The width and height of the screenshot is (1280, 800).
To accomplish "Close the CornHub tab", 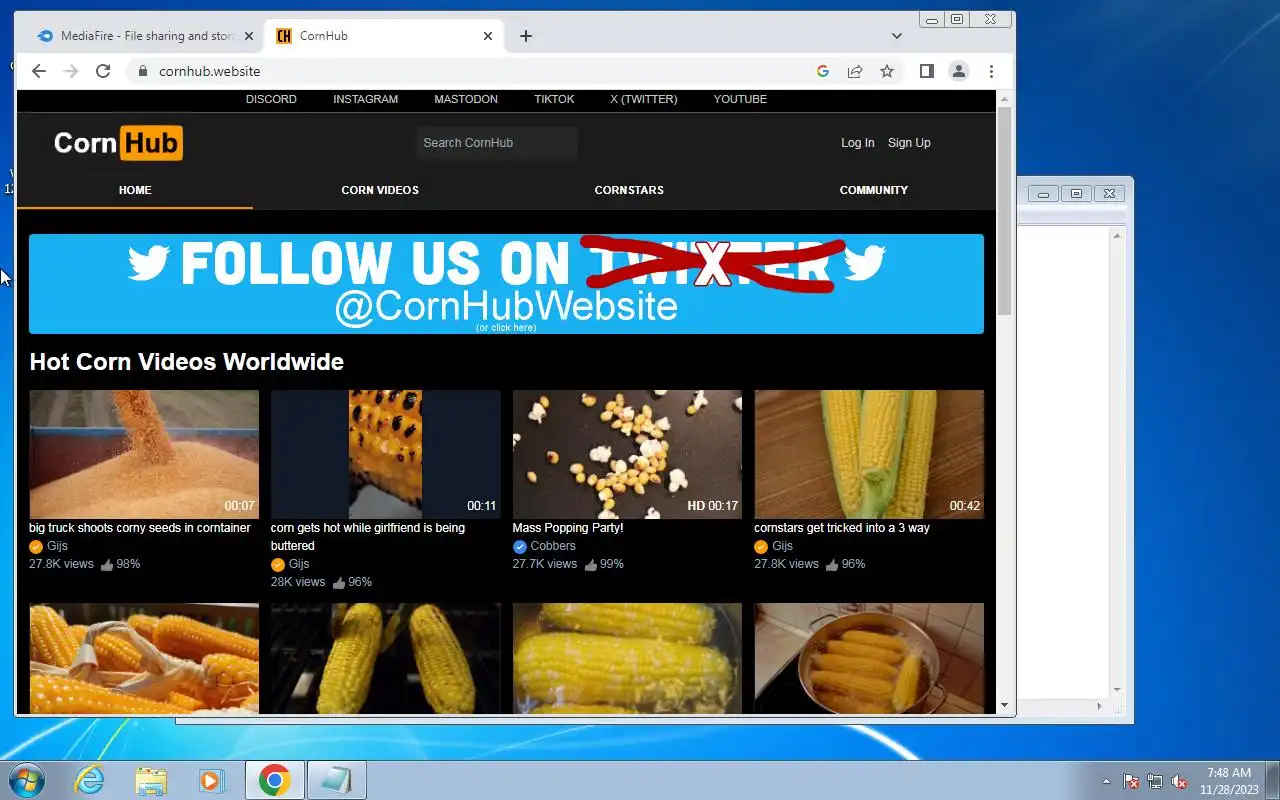I will (x=488, y=36).
